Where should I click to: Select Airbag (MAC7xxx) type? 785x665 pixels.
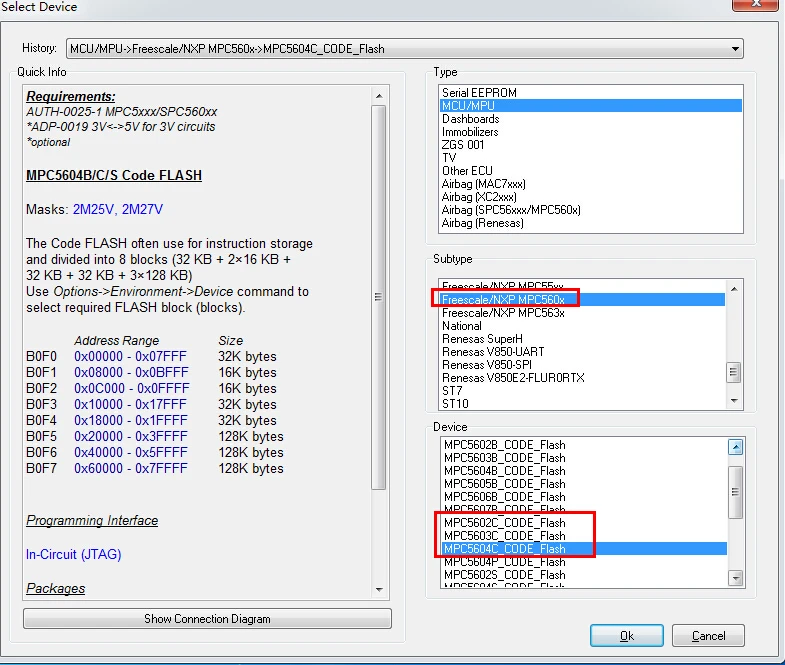591,184
